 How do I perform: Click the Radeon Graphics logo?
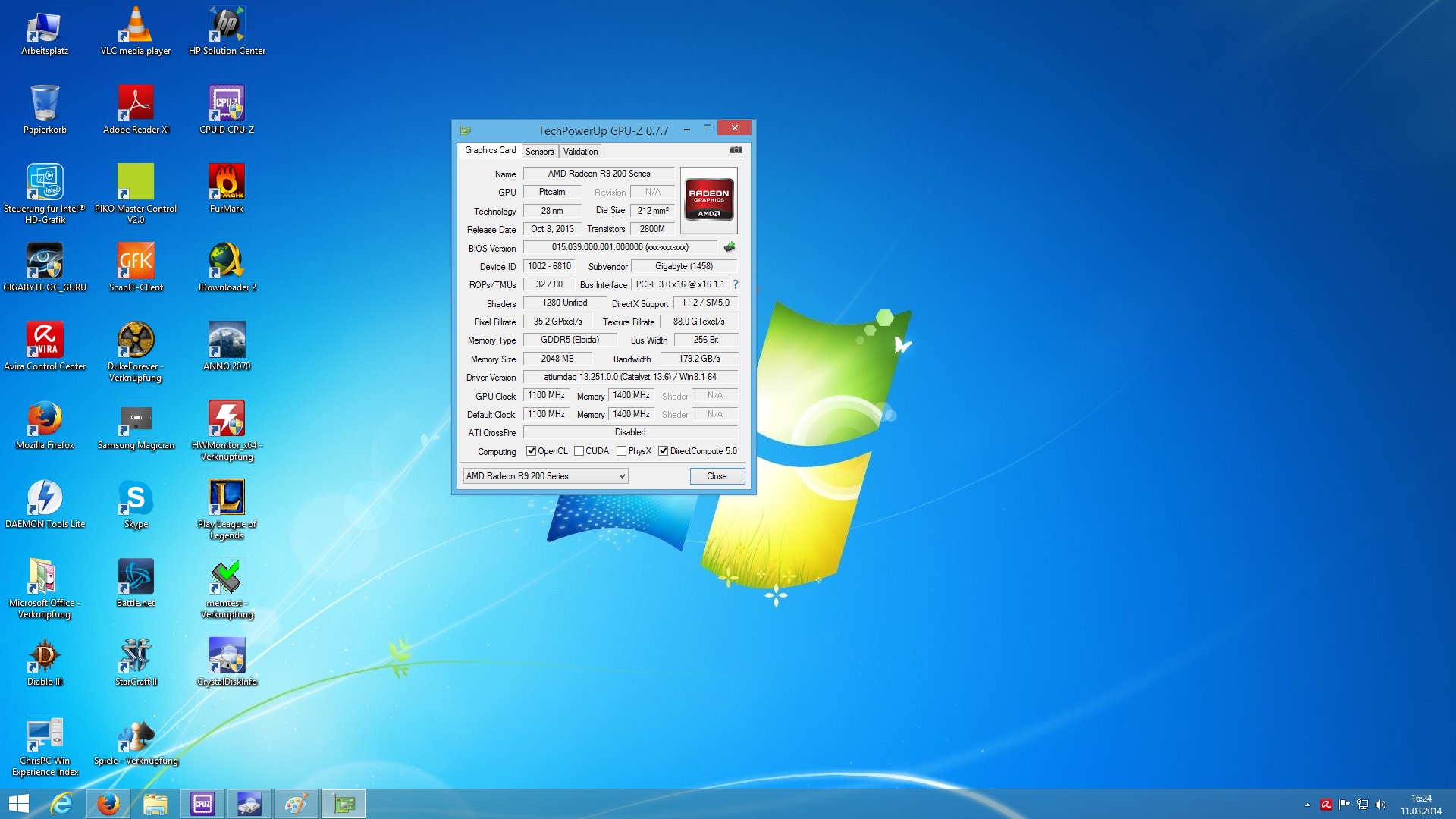point(708,199)
